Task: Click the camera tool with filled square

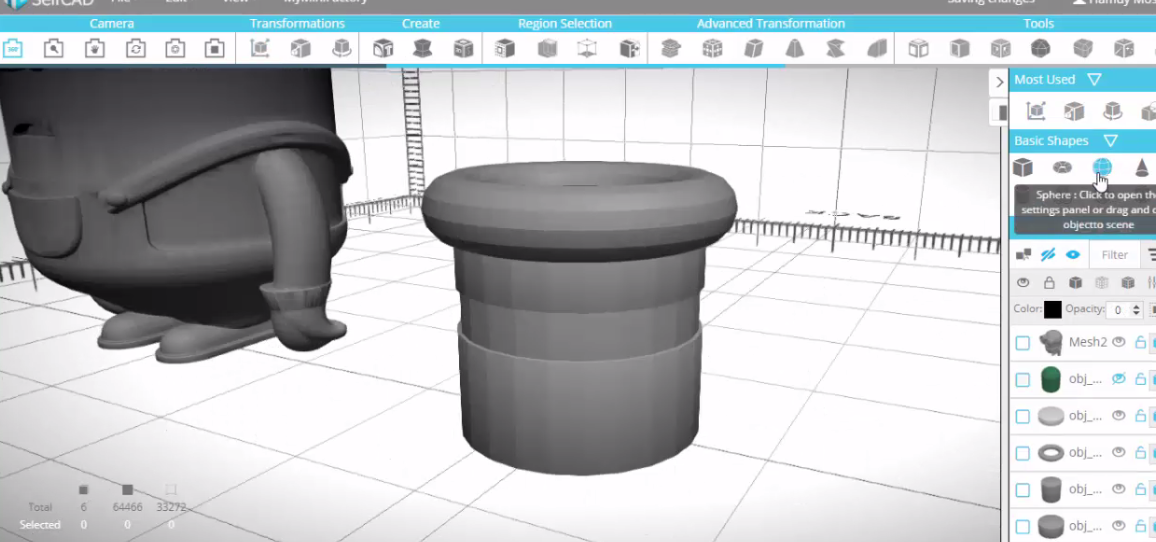Action: click(x=215, y=49)
